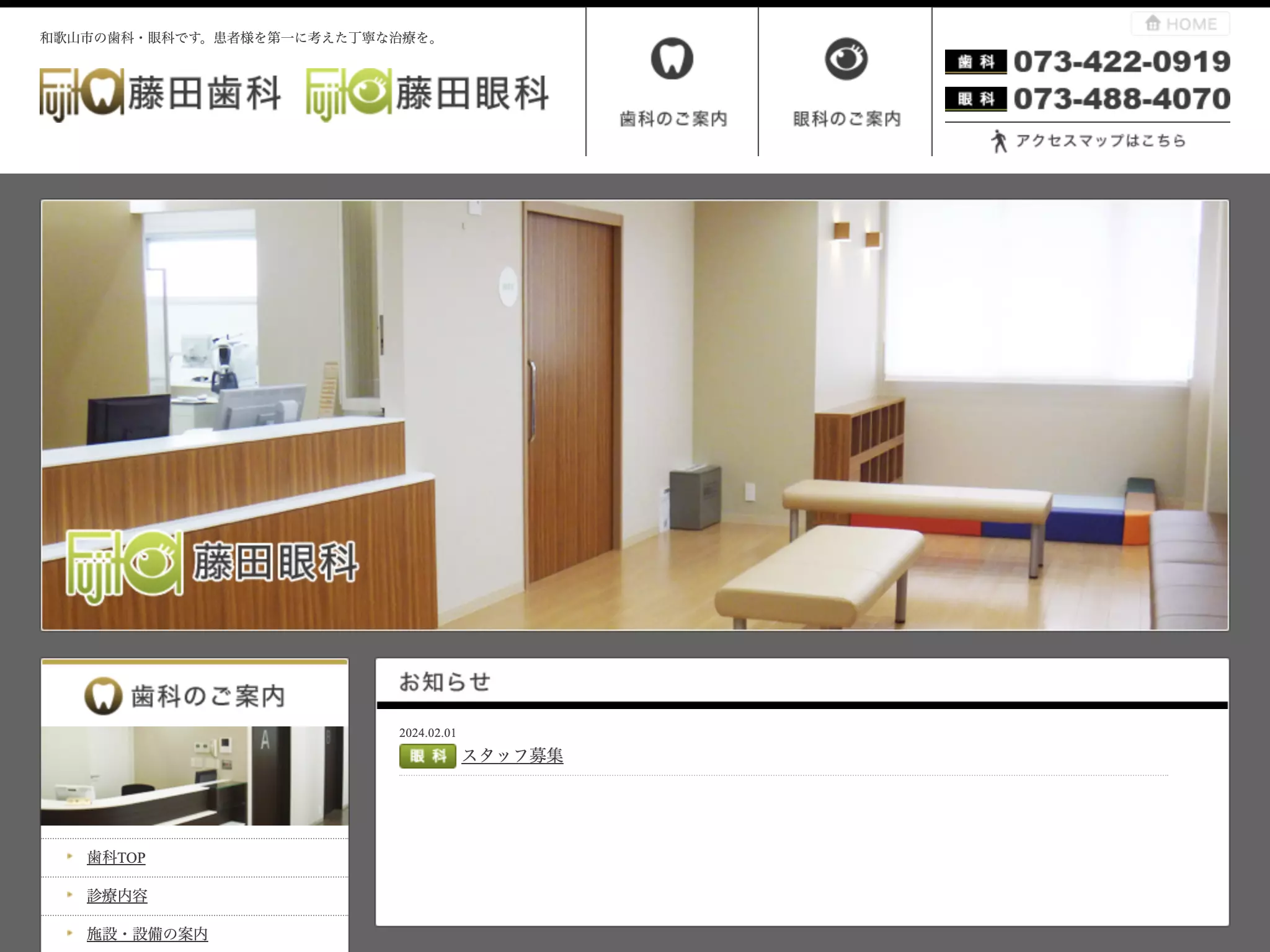1270x952 pixels.
Task: Click the green 眼科 tag in お知らせ
Action: click(427, 756)
